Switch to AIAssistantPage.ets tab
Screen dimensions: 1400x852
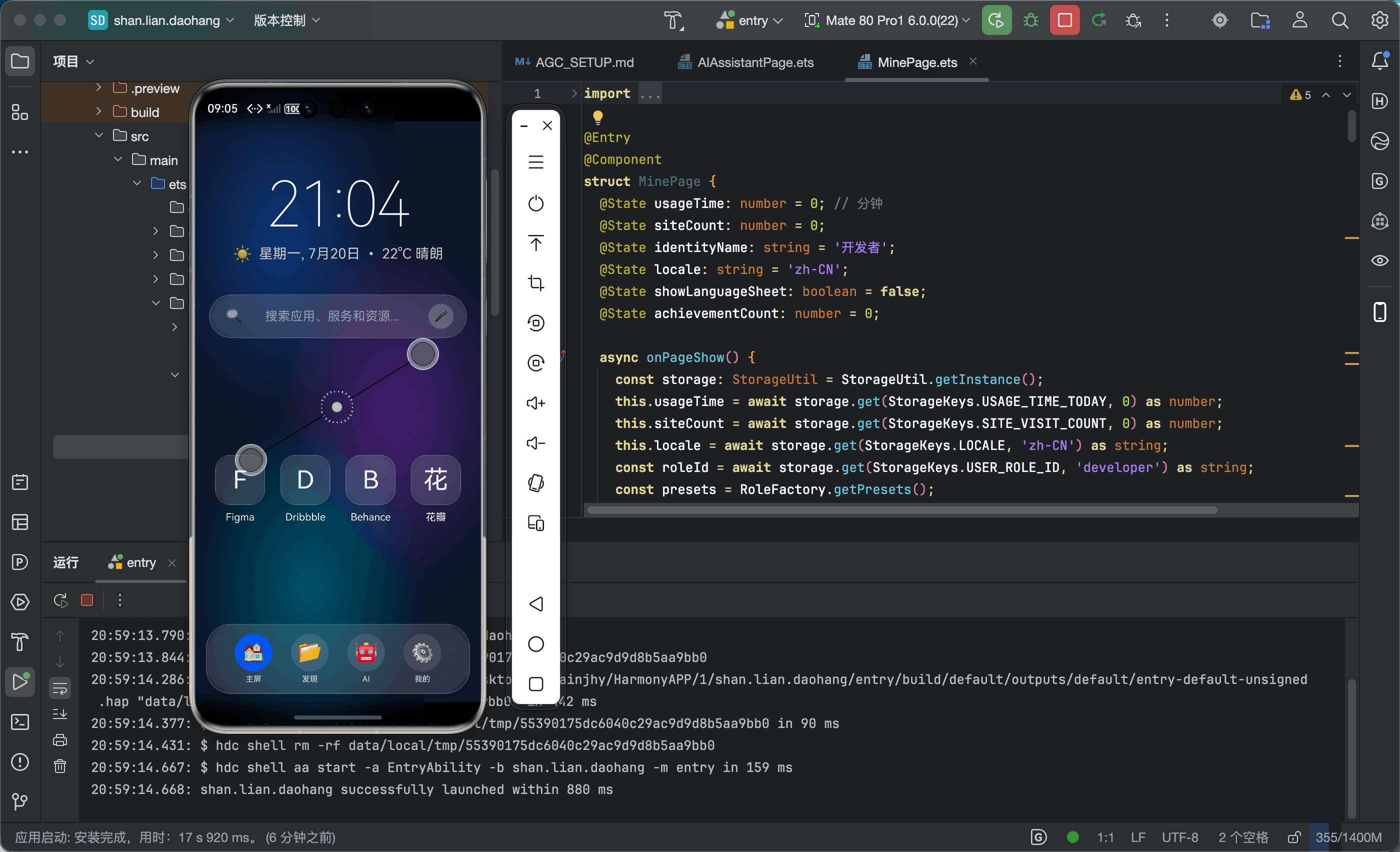tap(746, 62)
